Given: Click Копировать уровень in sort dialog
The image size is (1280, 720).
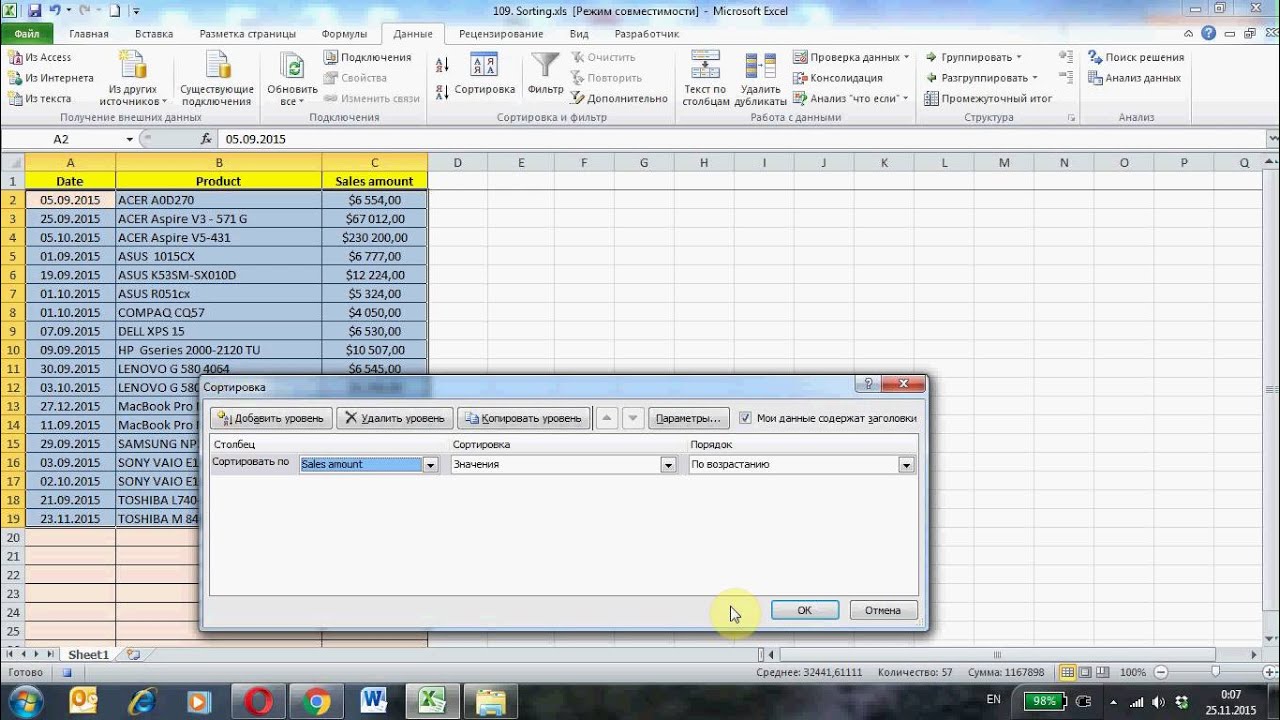Looking at the screenshot, I should click(524, 418).
